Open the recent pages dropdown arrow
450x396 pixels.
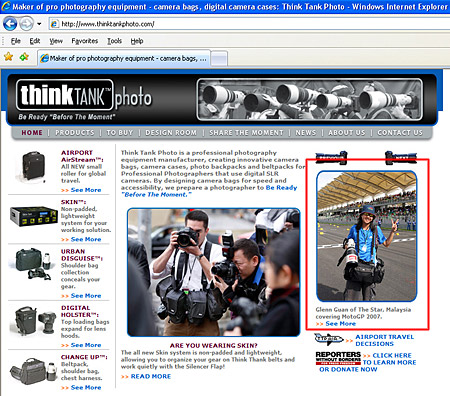(39, 24)
